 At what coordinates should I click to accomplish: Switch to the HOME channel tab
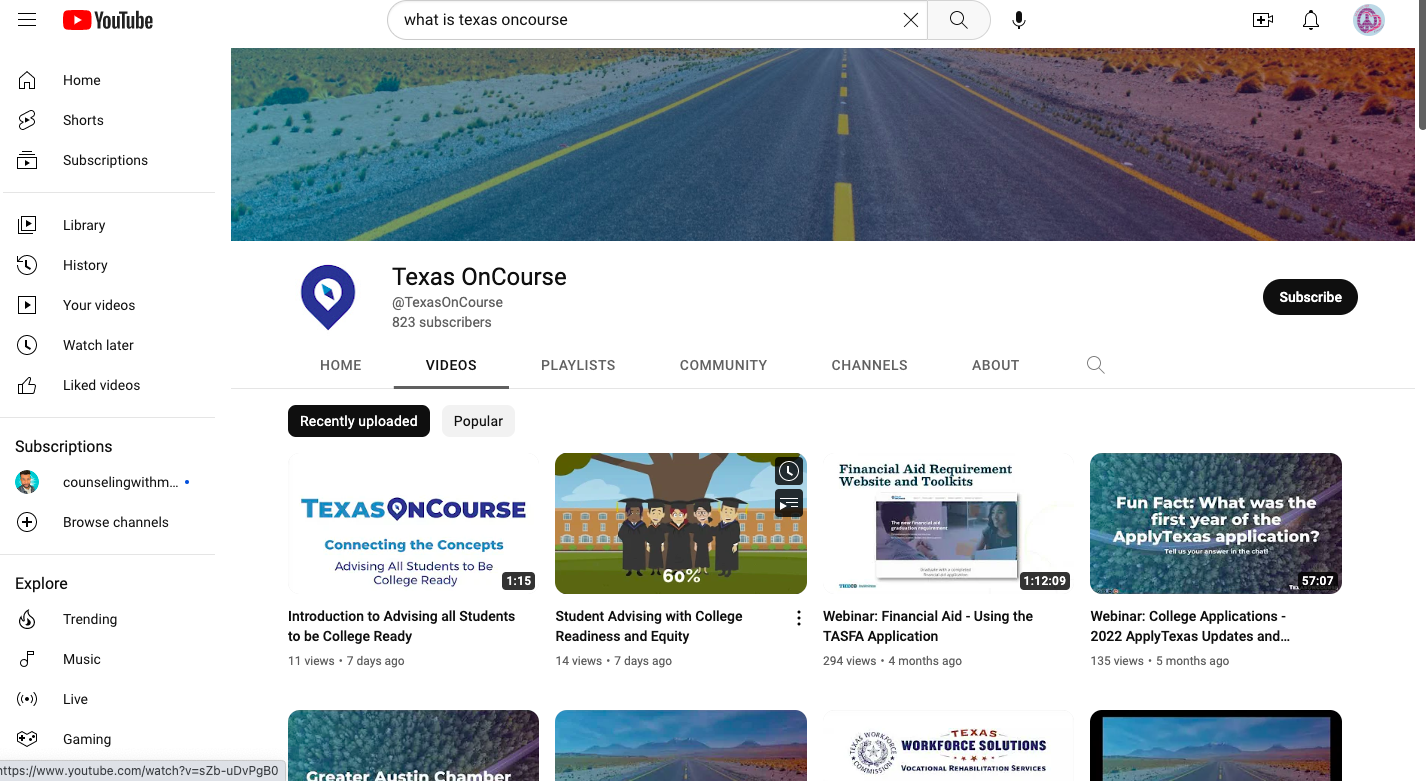pos(341,365)
